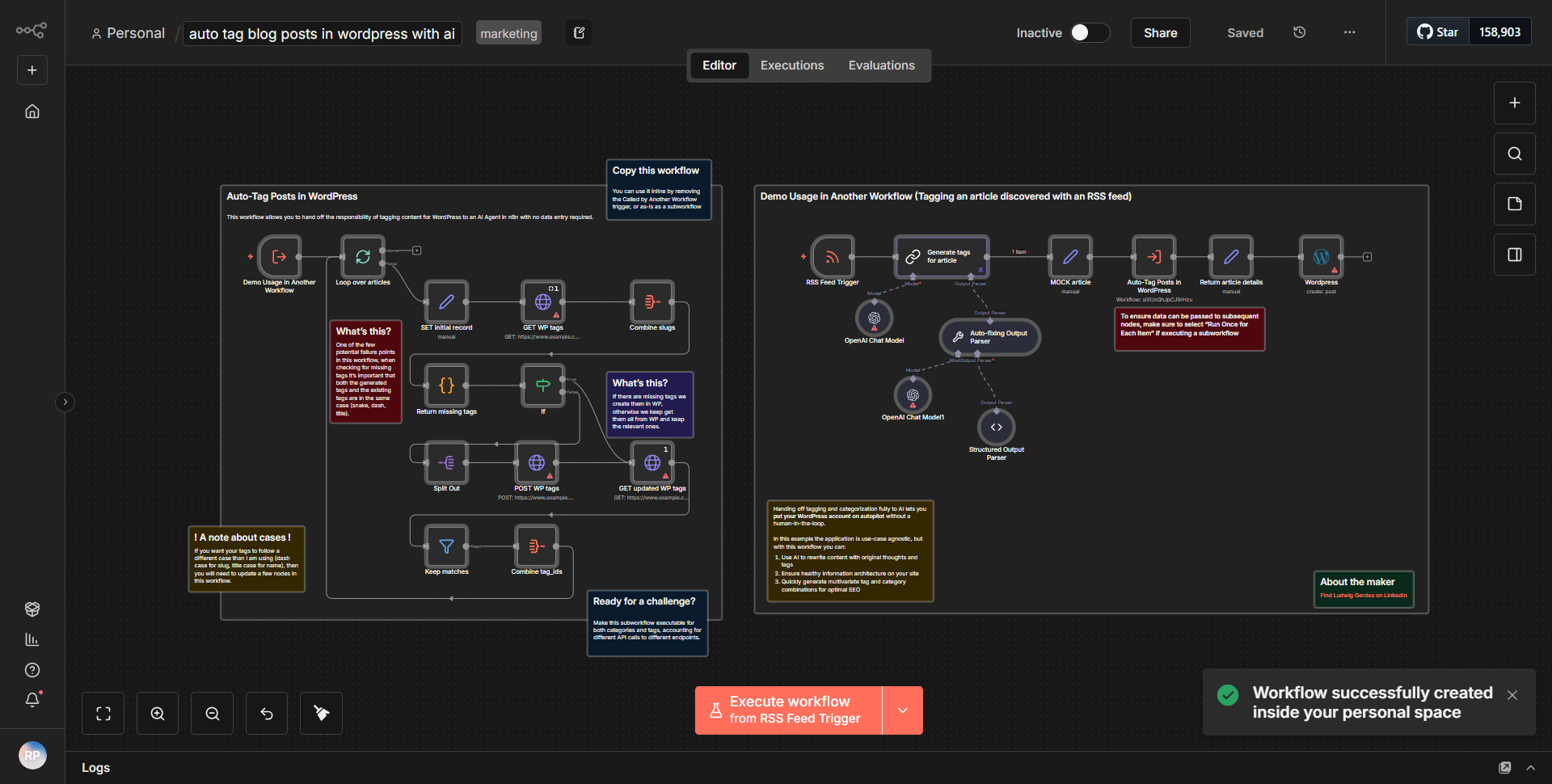
Task: Select the RSS Feed Trigger node
Action: pos(832,257)
